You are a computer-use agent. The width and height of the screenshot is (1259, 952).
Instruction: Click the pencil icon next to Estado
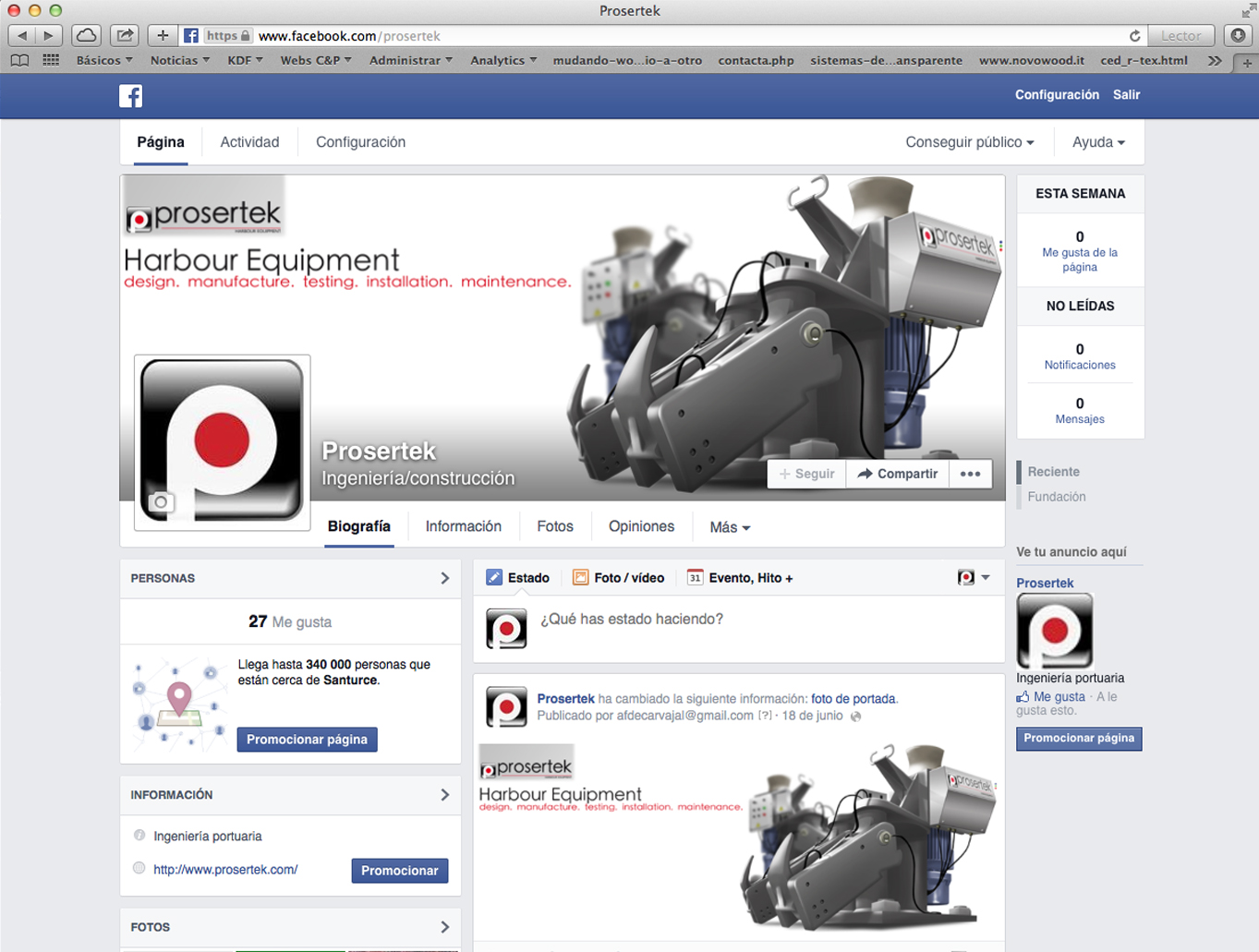(x=494, y=577)
